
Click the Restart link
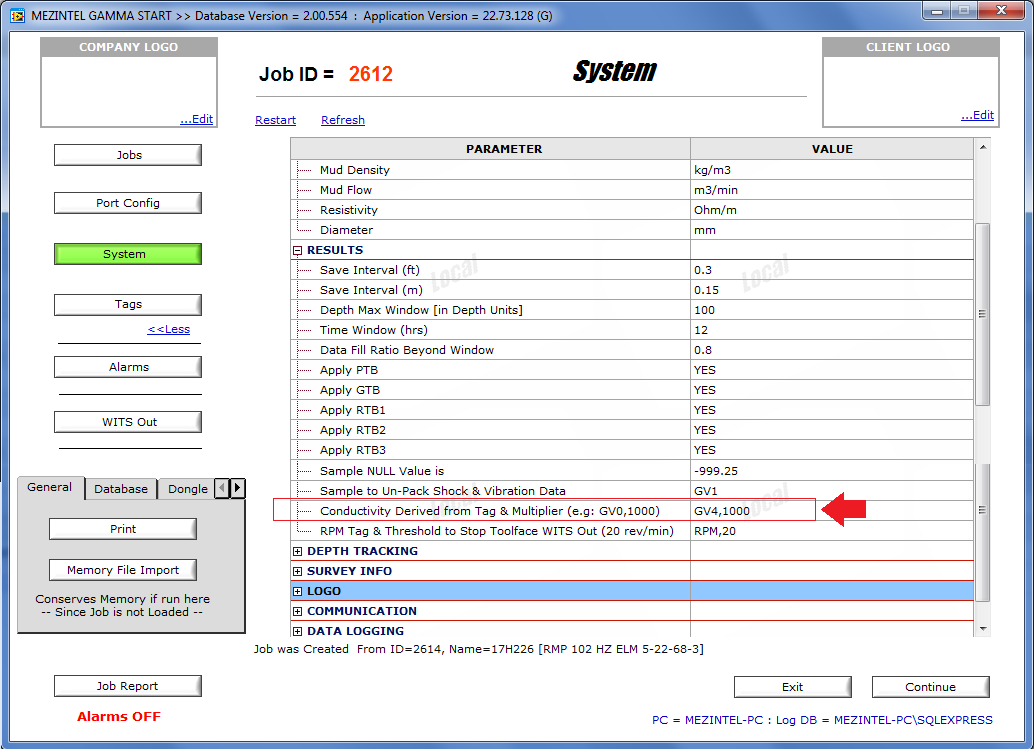tap(276, 120)
